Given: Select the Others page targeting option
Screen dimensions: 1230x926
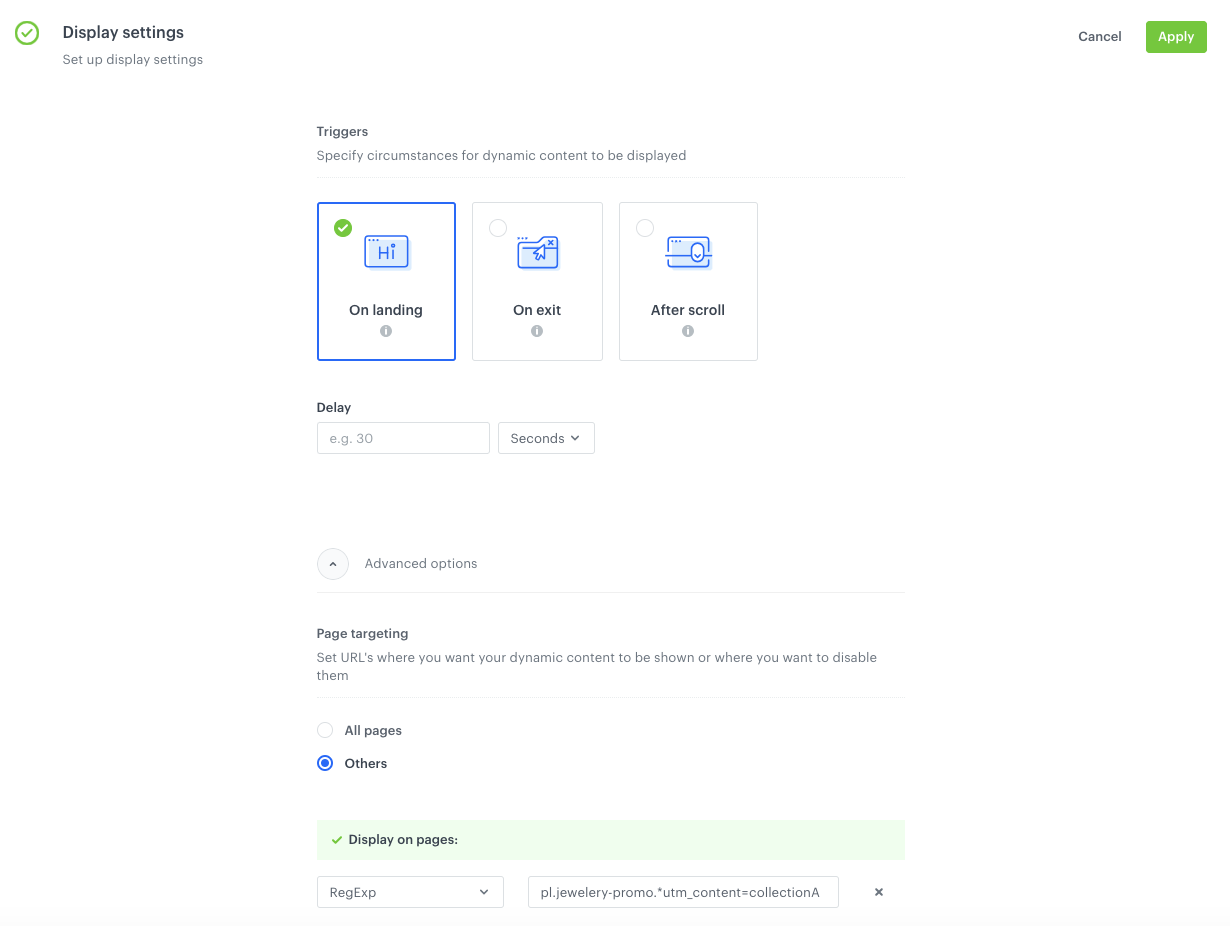Looking at the screenshot, I should click(325, 763).
